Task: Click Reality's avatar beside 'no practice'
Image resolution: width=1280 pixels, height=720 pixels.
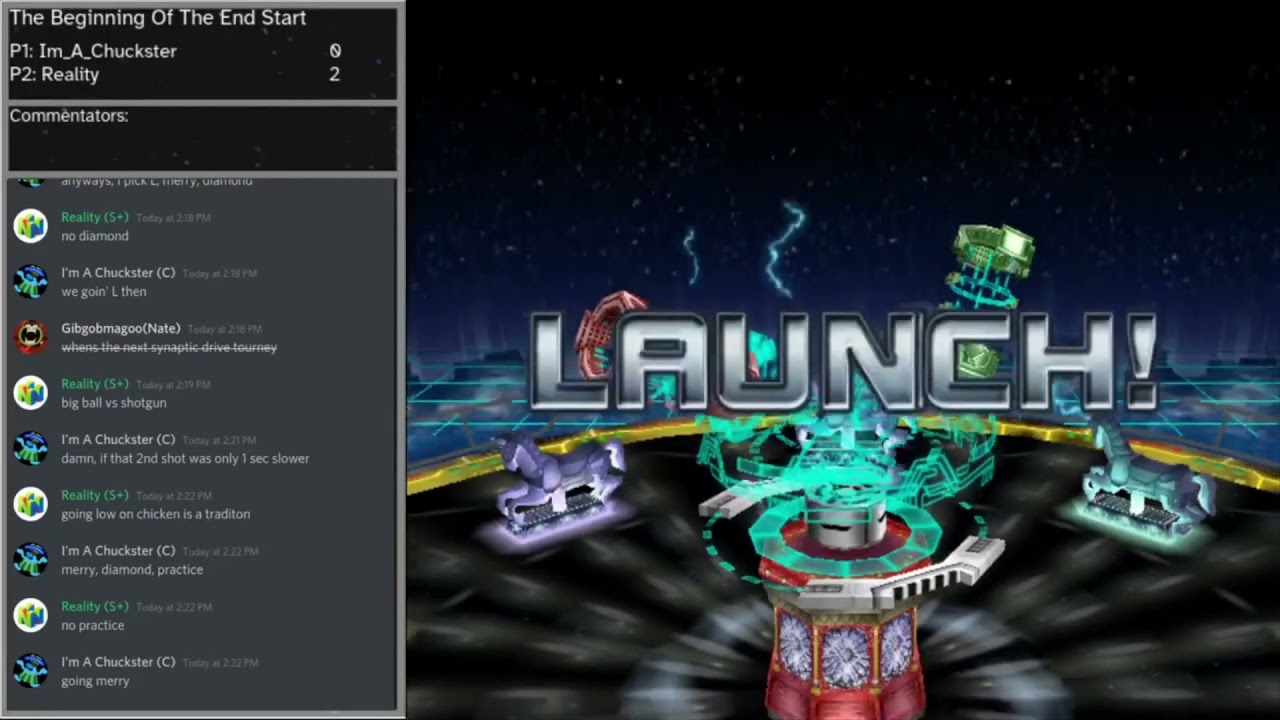Action: pyautogui.click(x=30, y=616)
